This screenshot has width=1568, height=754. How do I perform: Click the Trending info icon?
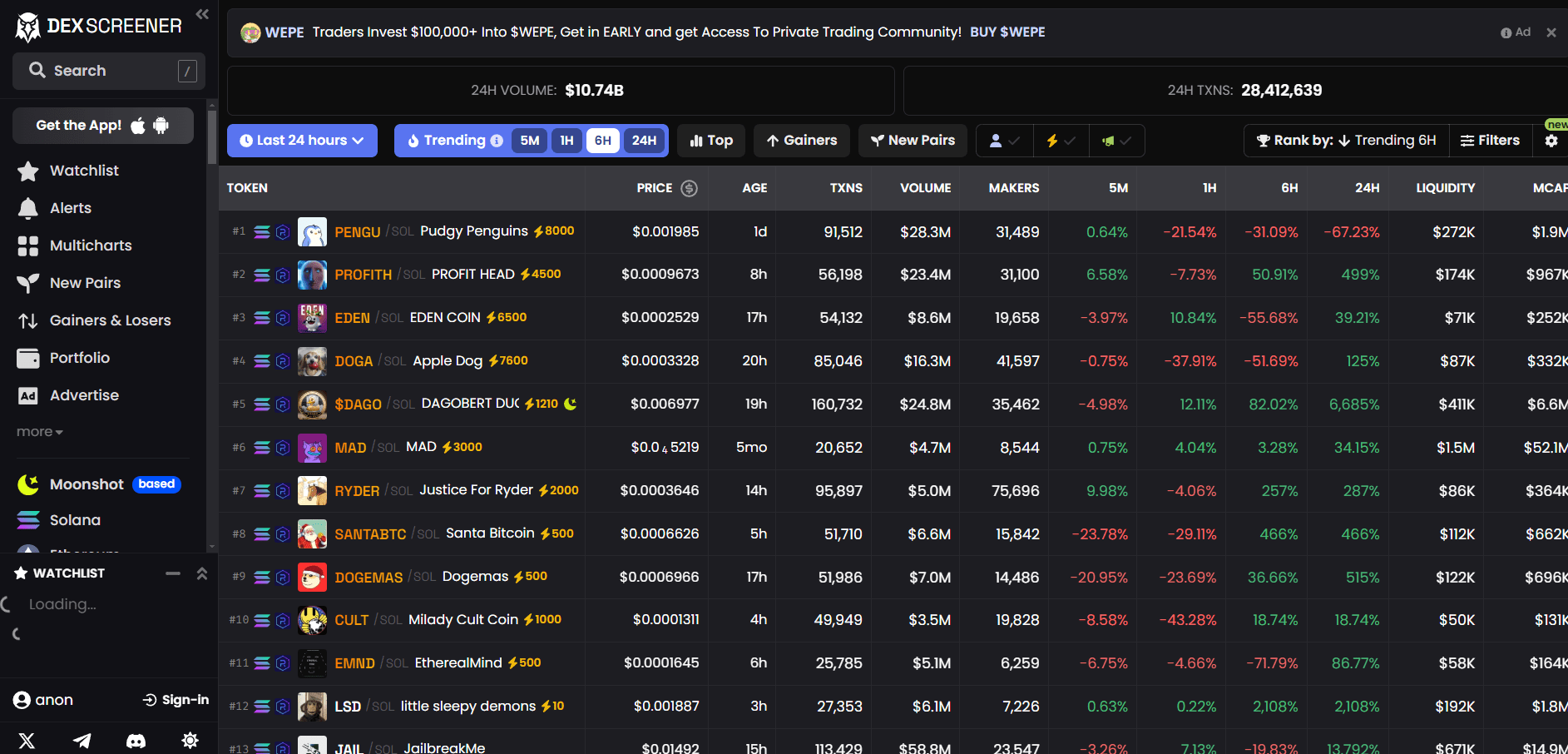pyautogui.click(x=497, y=141)
